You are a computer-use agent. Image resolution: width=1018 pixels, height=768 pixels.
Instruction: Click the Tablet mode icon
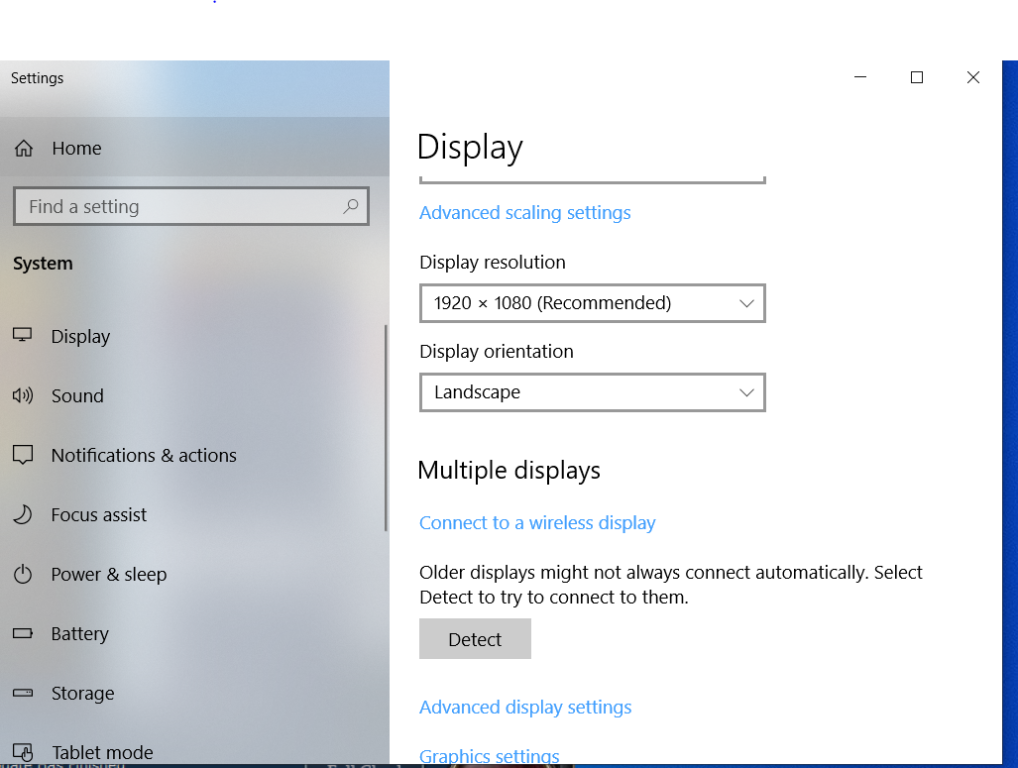coord(22,752)
